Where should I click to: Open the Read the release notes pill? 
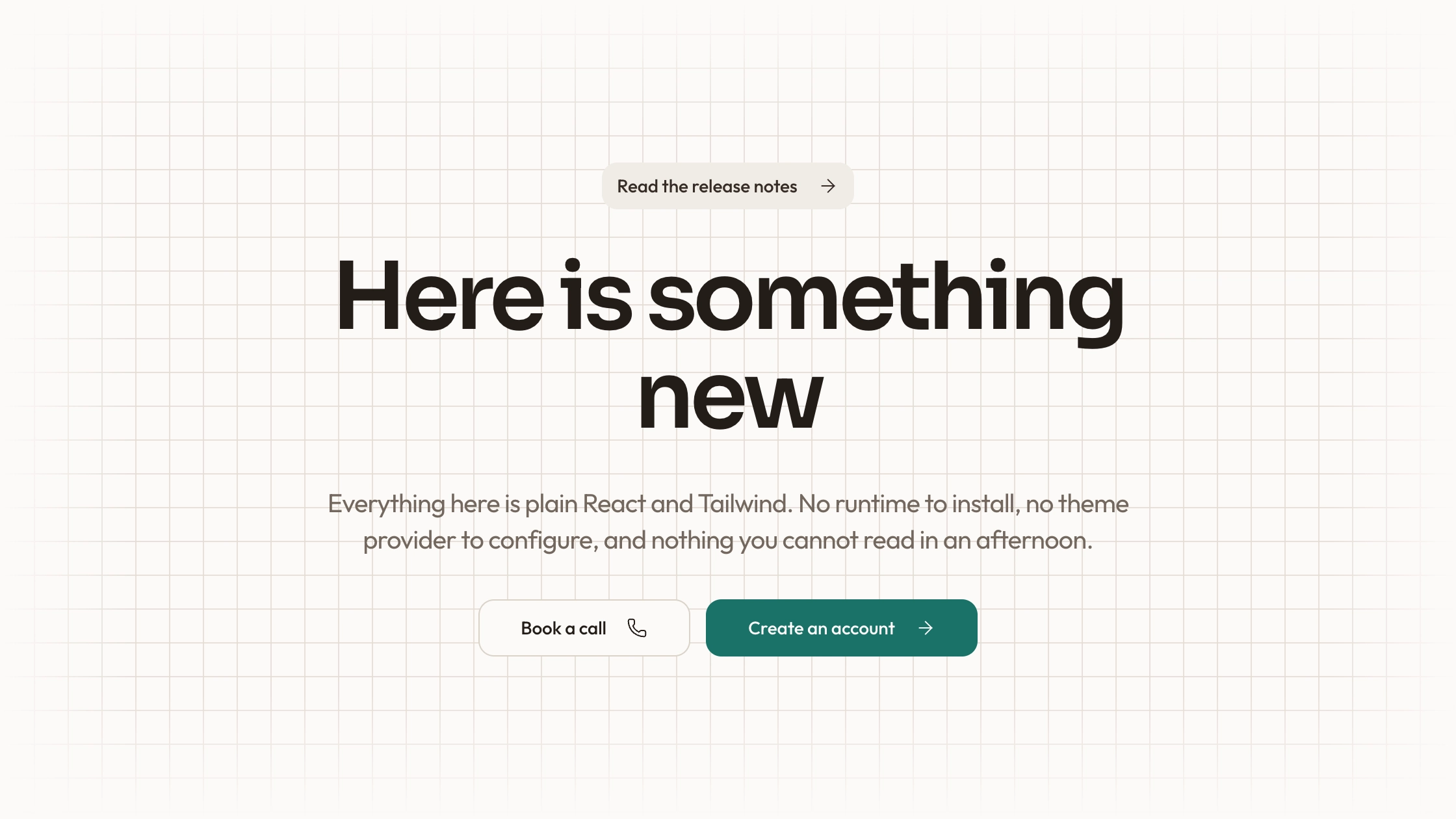727,186
